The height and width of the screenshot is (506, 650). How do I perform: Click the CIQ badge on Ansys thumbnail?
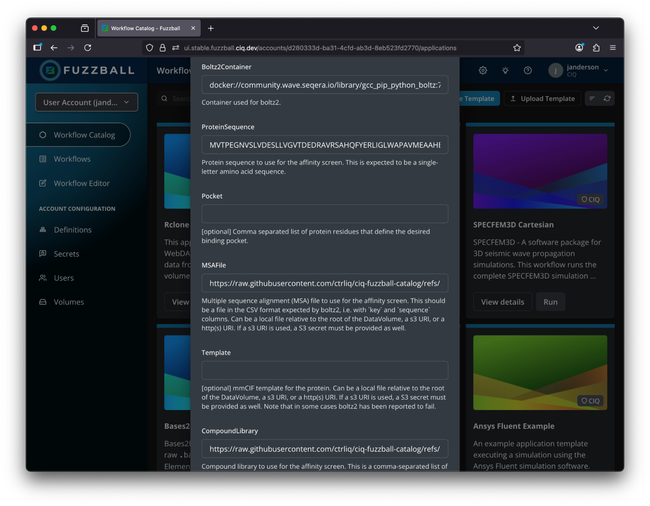pyautogui.click(x=590, y=401)
